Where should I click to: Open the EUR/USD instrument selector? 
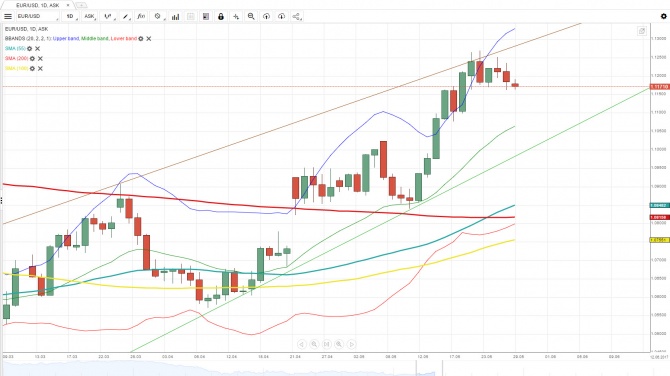point(38,16)
